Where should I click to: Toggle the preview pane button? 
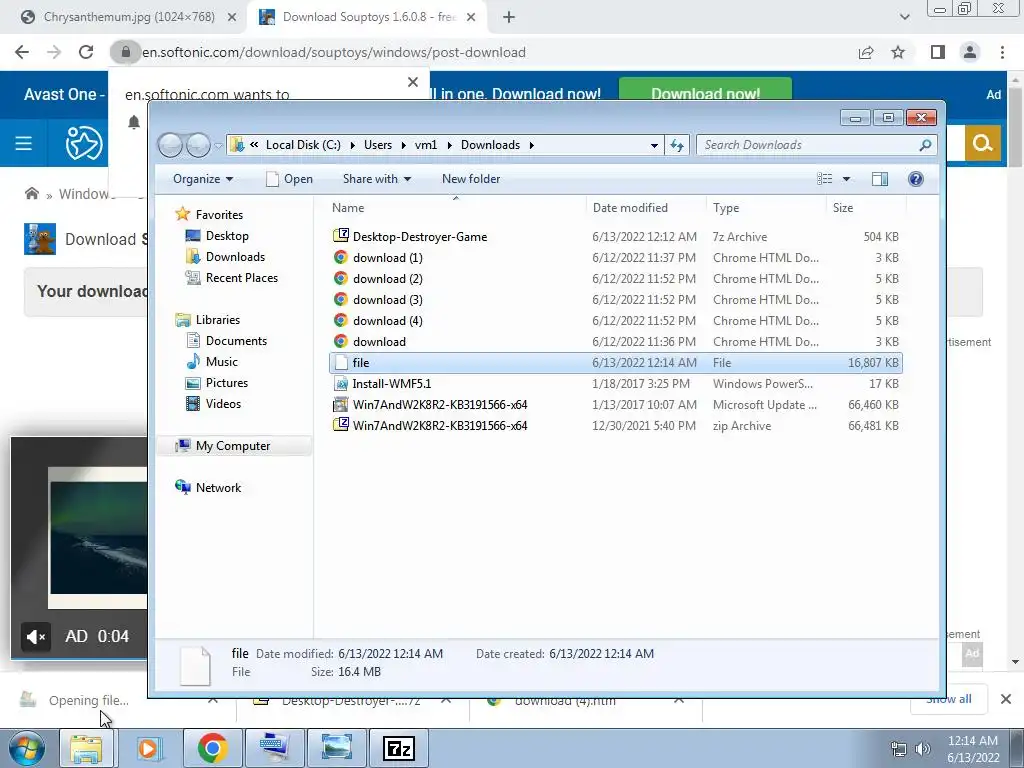click(x=880, y=179)
